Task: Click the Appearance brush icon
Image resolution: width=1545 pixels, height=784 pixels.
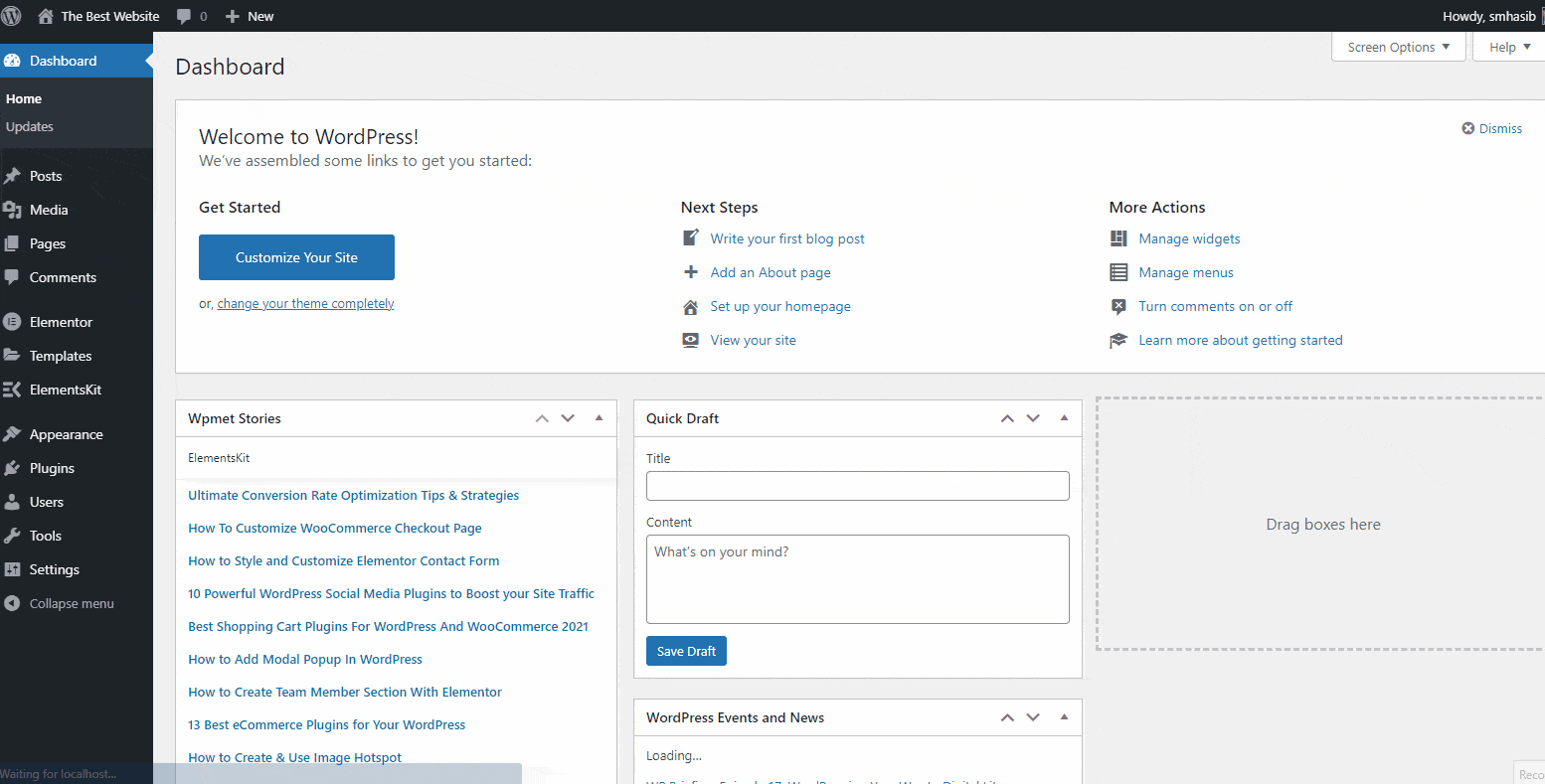Action: coord(12,434)
